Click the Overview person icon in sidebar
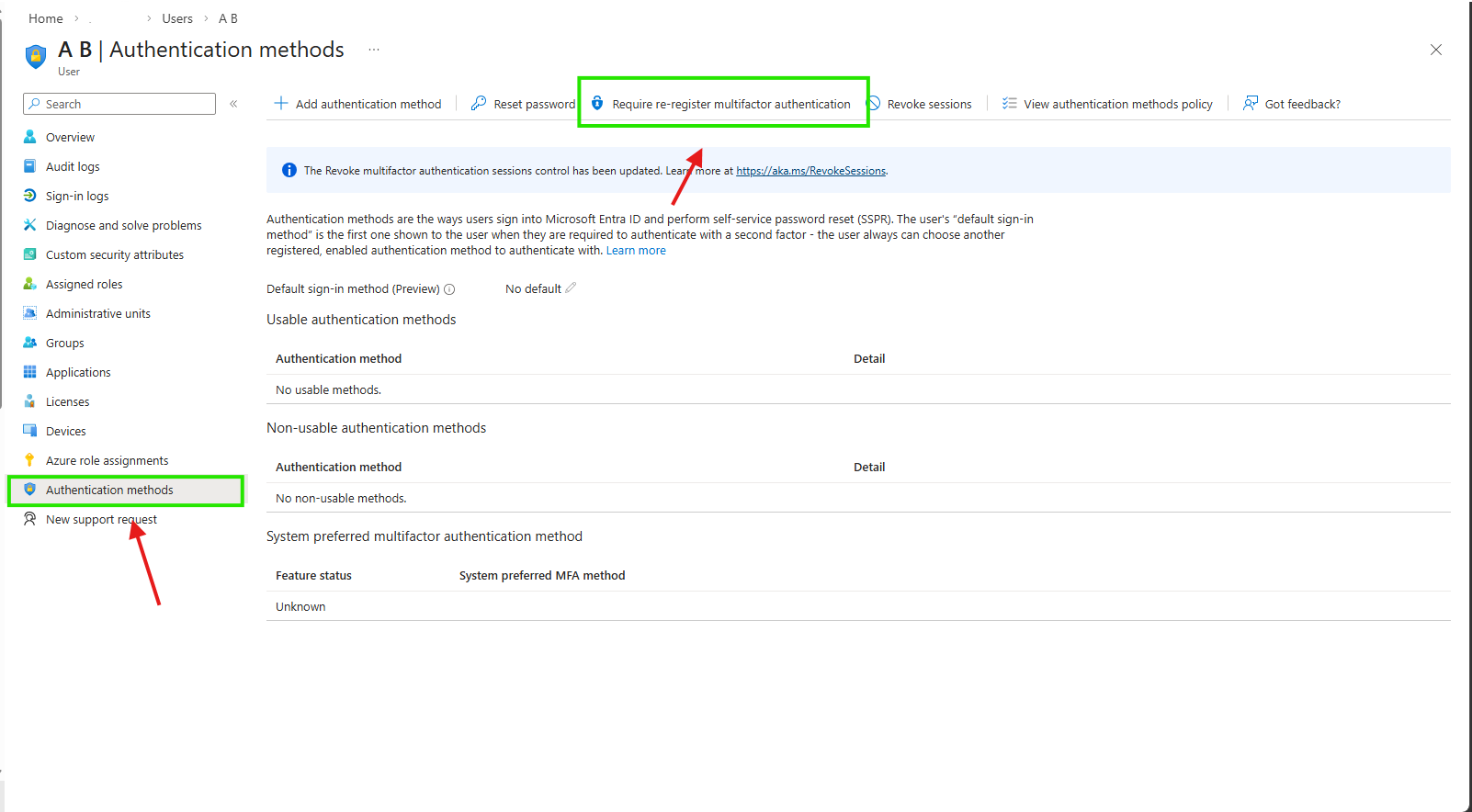The image size is (1472, 812). pyautogui.click(x=29, y=137)
